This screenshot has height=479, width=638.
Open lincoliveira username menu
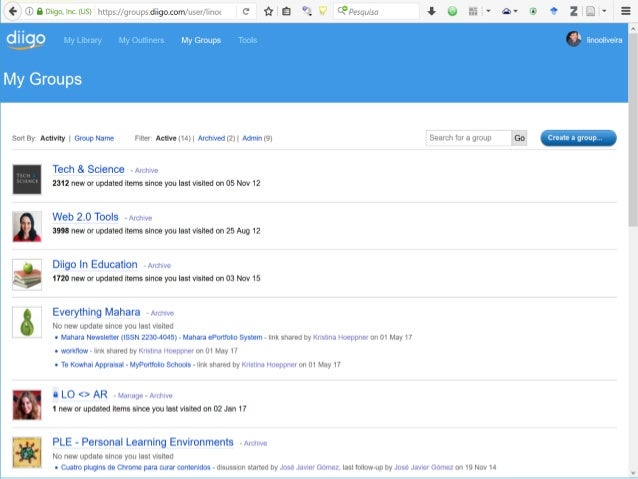tap(604, 40)
